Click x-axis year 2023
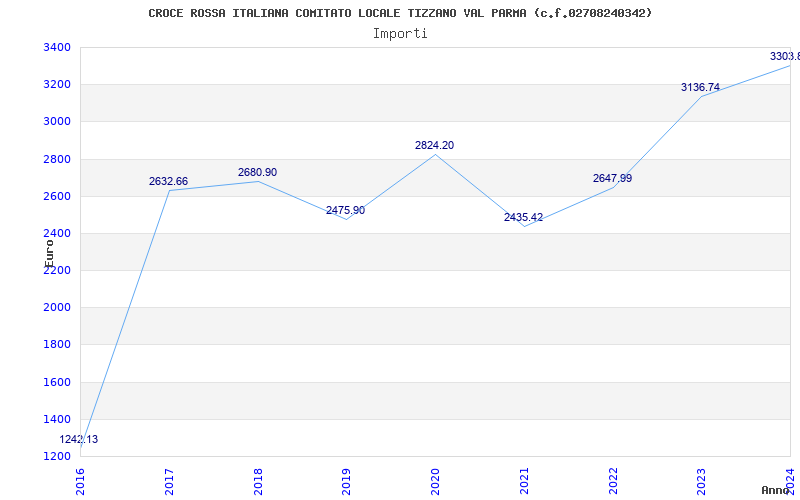The width and height of the screenshot is (800, 500). pyautogui.click(x=702, y=482)
